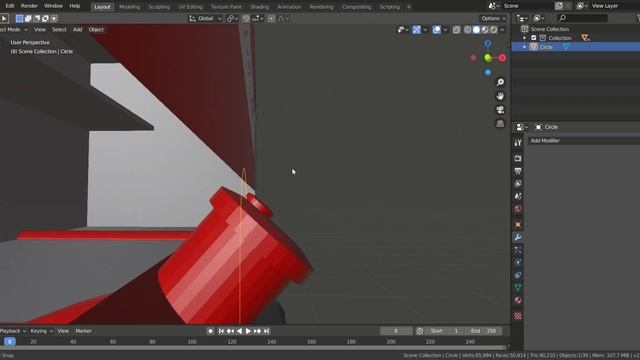
Task: Open the outliner display mode dropdown
Action: [538, 18]
